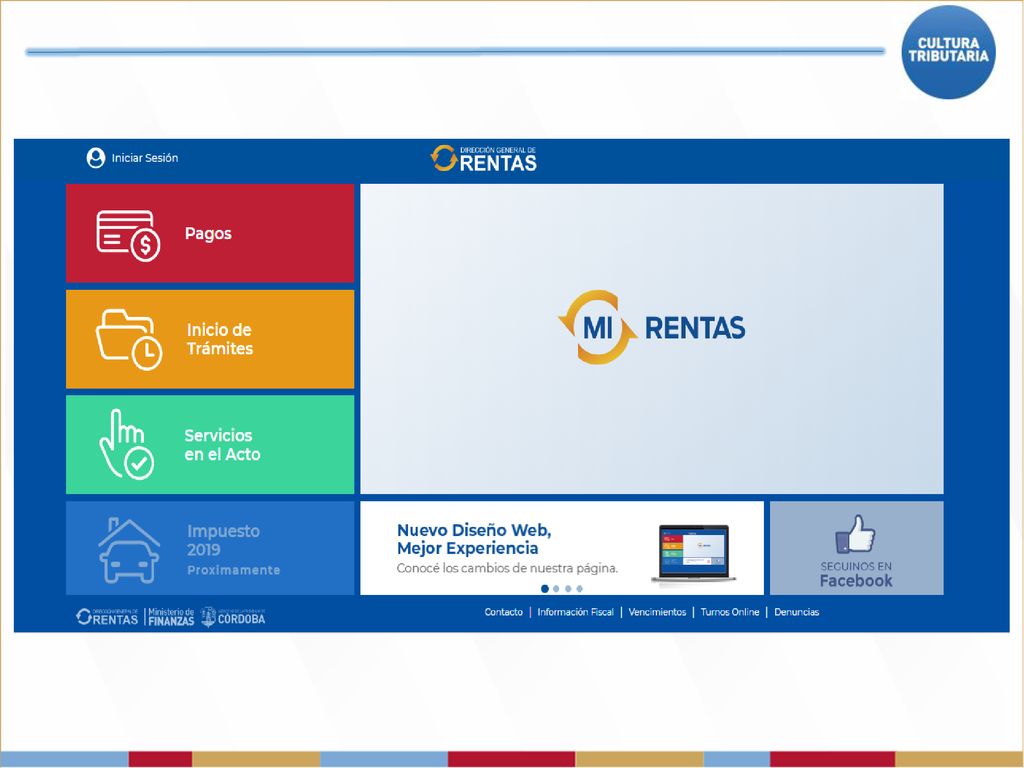Open the Inicio de Trámites label
Viewport: 1024px width, 768px height.
pos(220,340)
